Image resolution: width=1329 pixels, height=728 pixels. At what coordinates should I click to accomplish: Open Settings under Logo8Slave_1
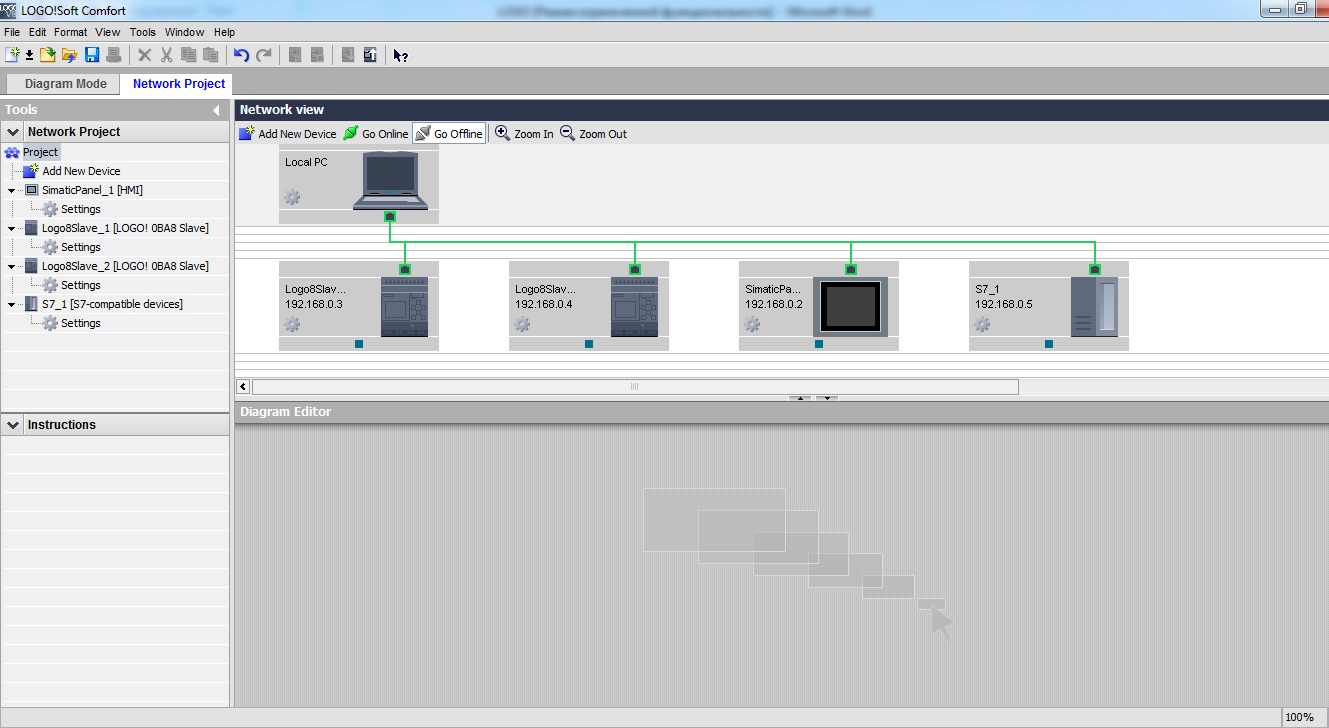pyautogui.click(x=80, y=247)
